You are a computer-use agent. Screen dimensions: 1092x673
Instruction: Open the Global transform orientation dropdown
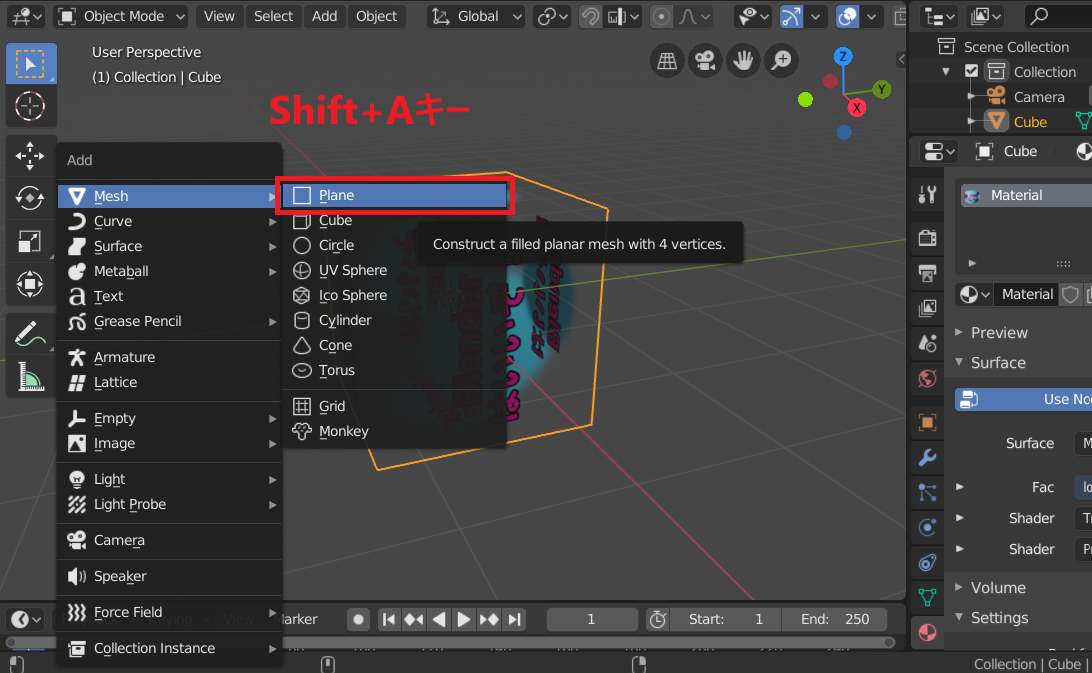pos(476,16)
